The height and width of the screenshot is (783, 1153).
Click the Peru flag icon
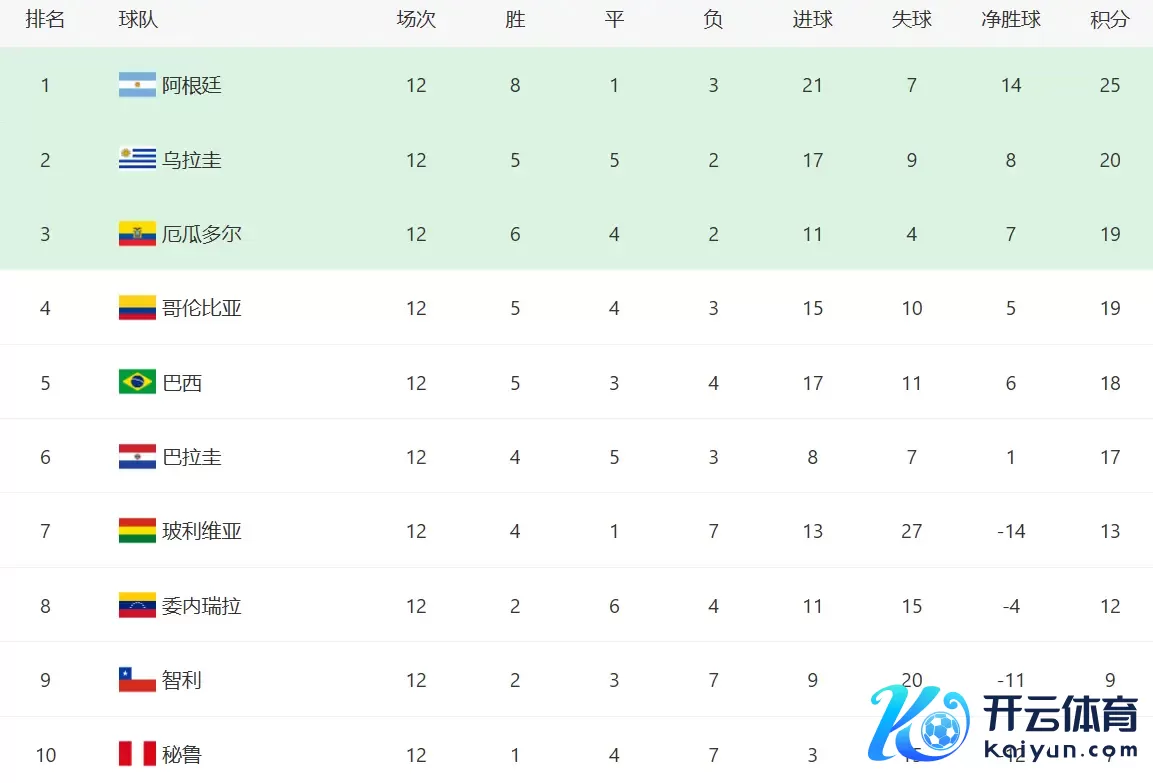[x=137, y=754]
